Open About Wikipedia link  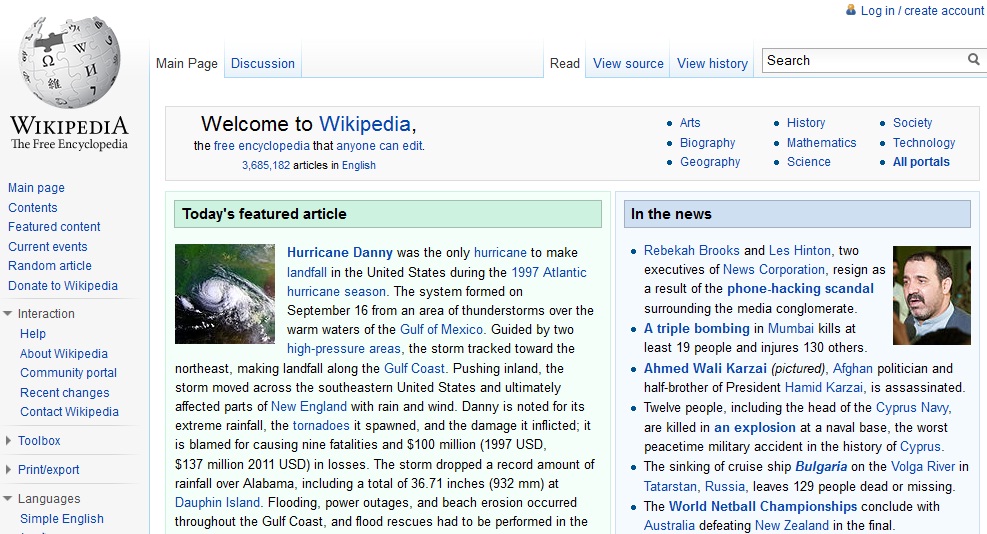click(64, 354)
